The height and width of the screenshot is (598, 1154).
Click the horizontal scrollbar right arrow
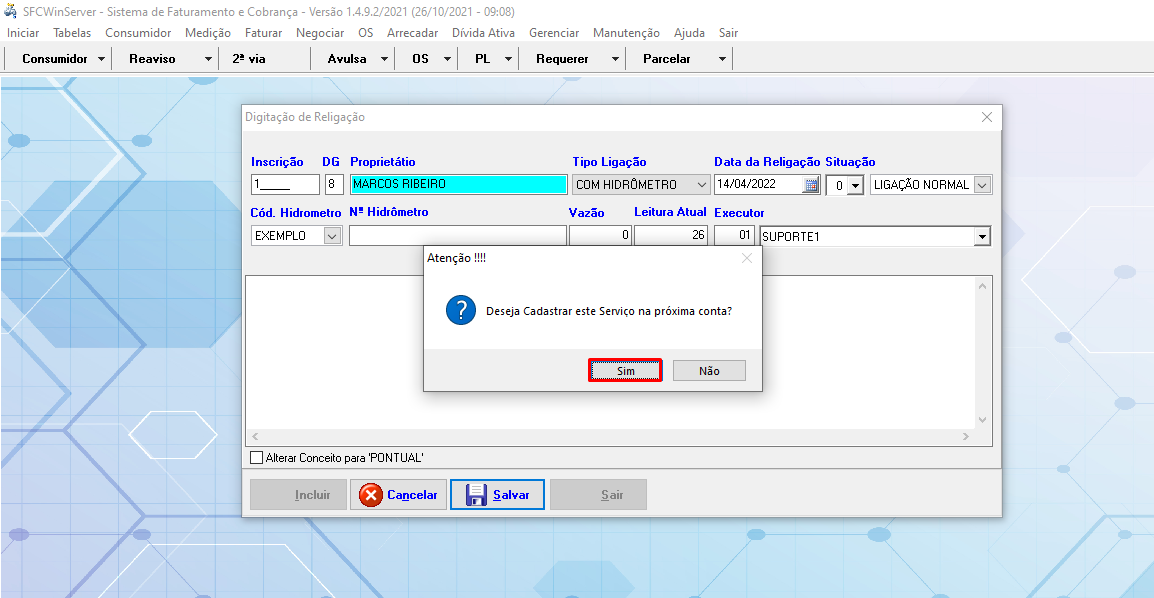(x=965, y=437)
